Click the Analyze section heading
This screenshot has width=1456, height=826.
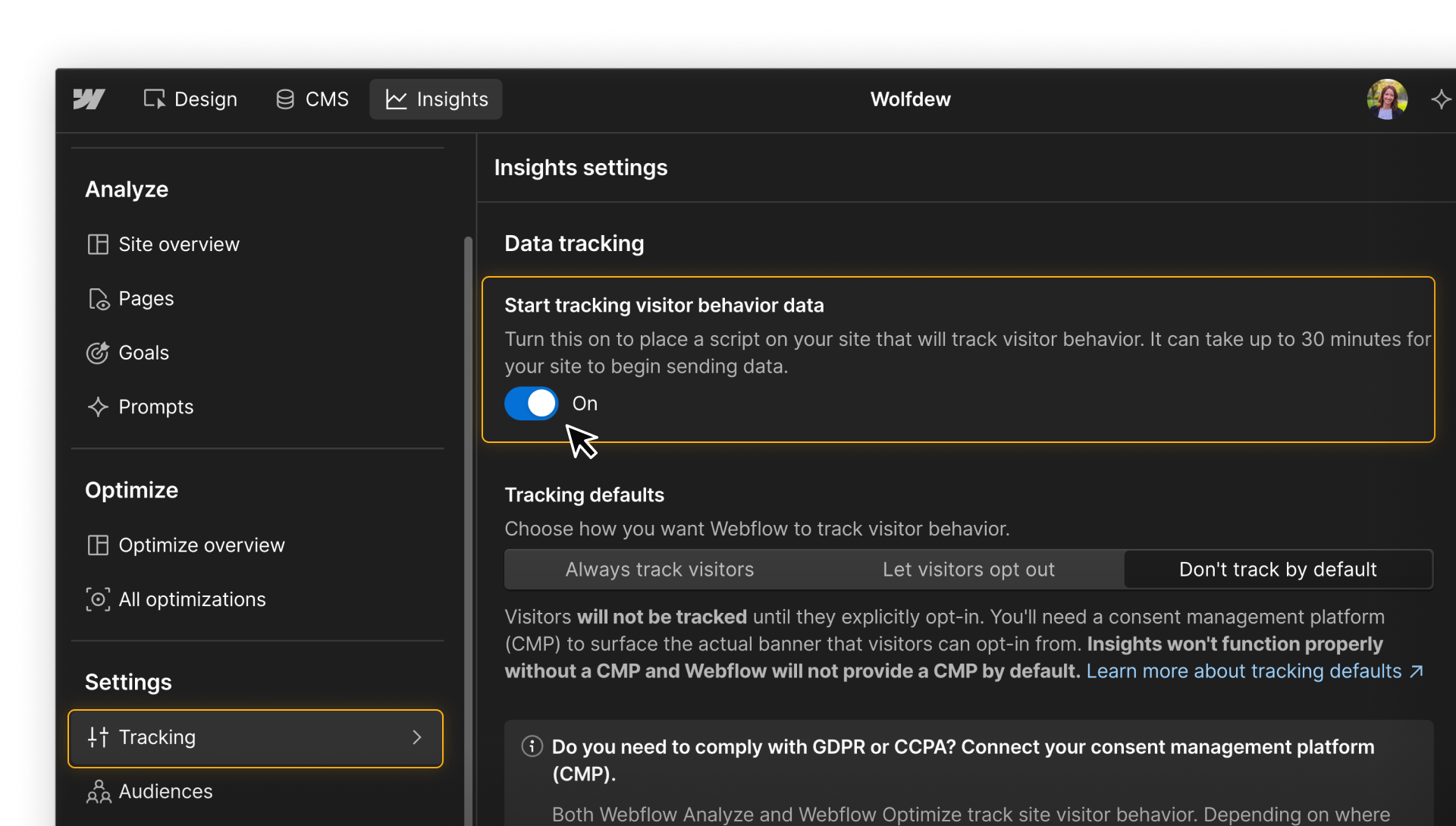tap(127, 190)
